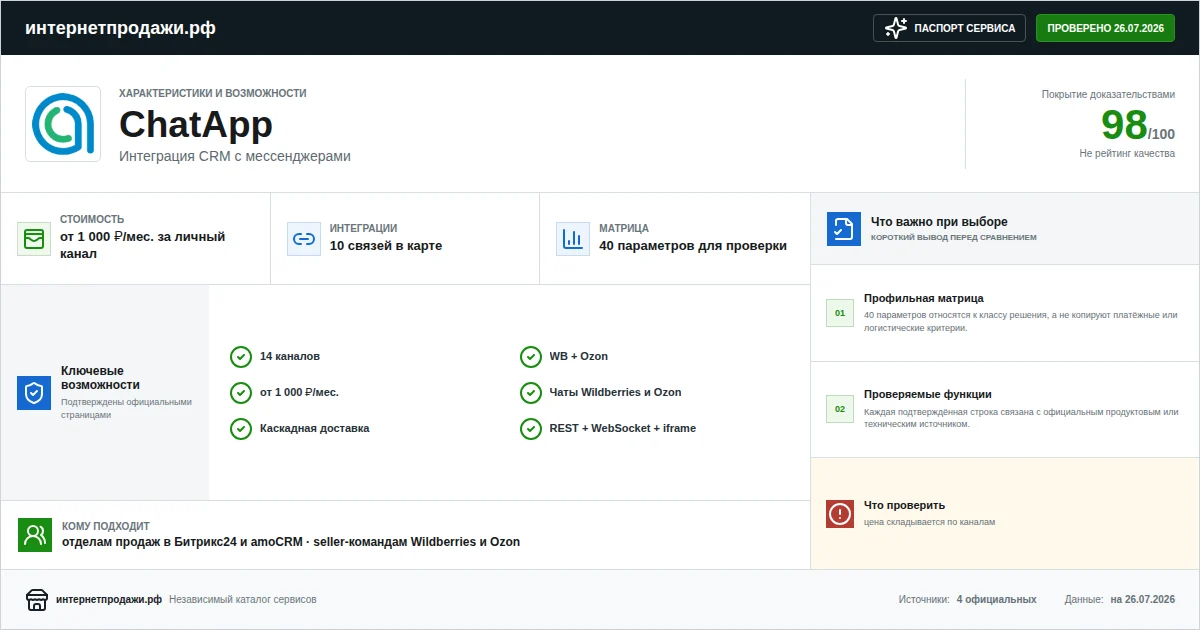Click the Проверено 26.07.2026 badge
Image resolution: width=1200 pixels, height=630 pixels.
click(1105, 28)
